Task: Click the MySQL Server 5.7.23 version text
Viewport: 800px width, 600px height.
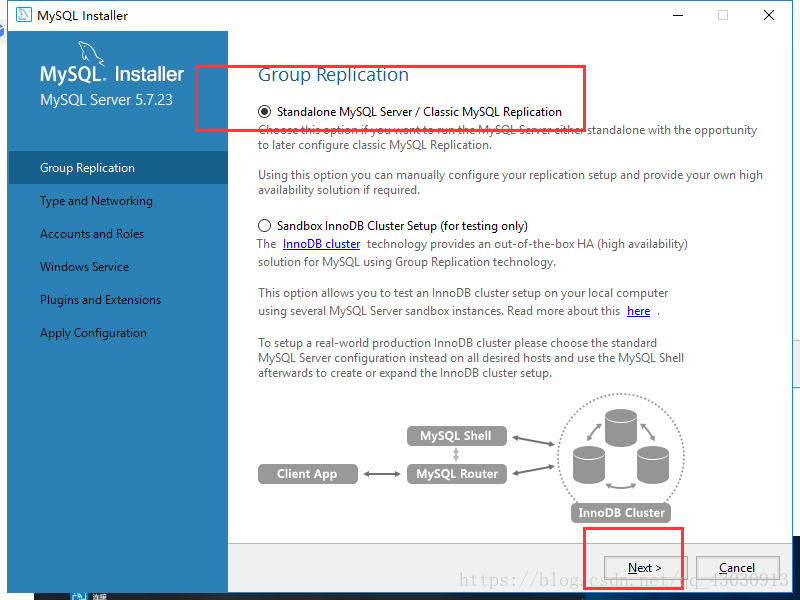Action: [x=107, y=99]
